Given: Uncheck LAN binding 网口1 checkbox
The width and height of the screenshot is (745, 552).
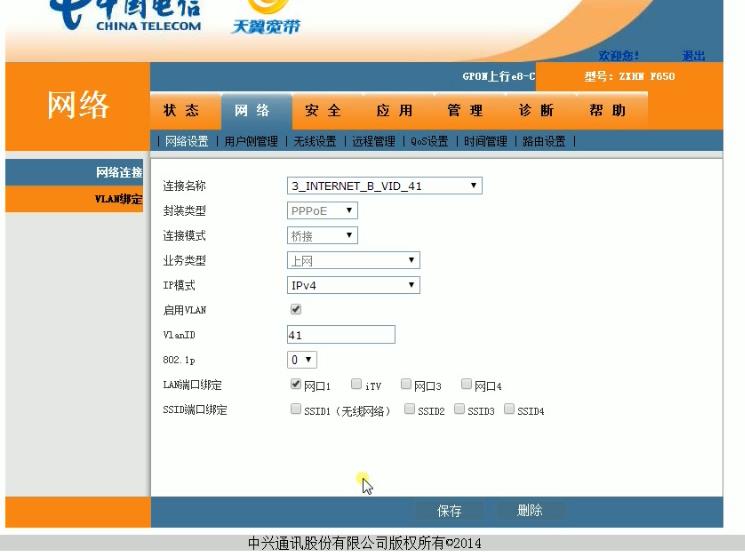Looking at the screenshot, I should [x=295, y=384].
